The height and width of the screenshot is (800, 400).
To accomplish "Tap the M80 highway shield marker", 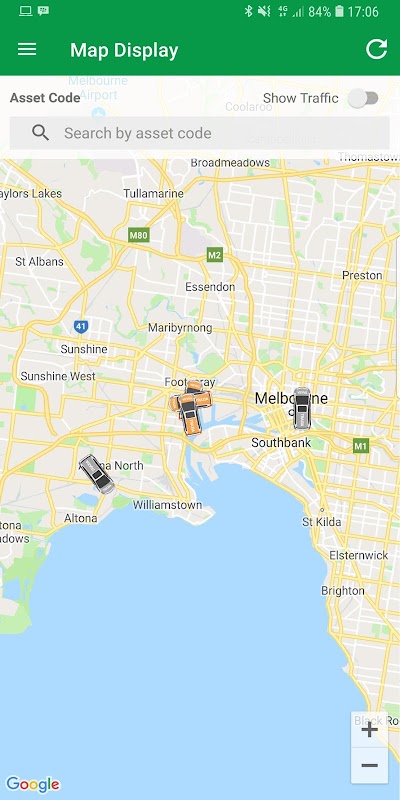I will tap(139, 235).
